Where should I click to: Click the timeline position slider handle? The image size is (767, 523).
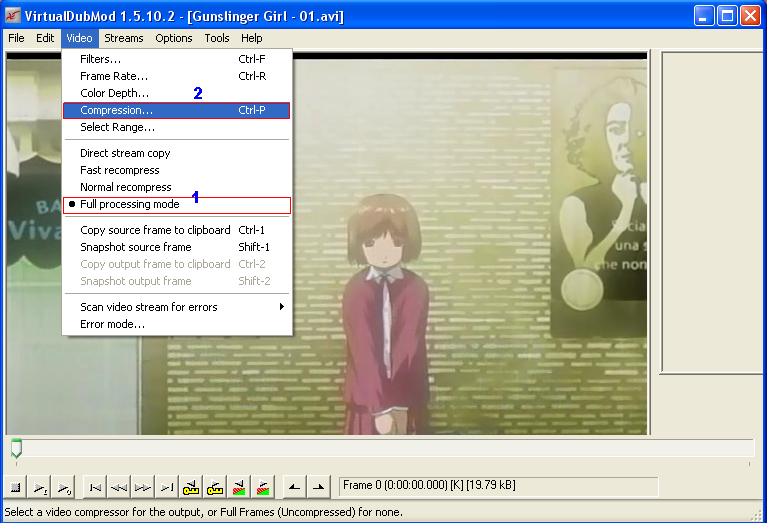tap(16, 449)
